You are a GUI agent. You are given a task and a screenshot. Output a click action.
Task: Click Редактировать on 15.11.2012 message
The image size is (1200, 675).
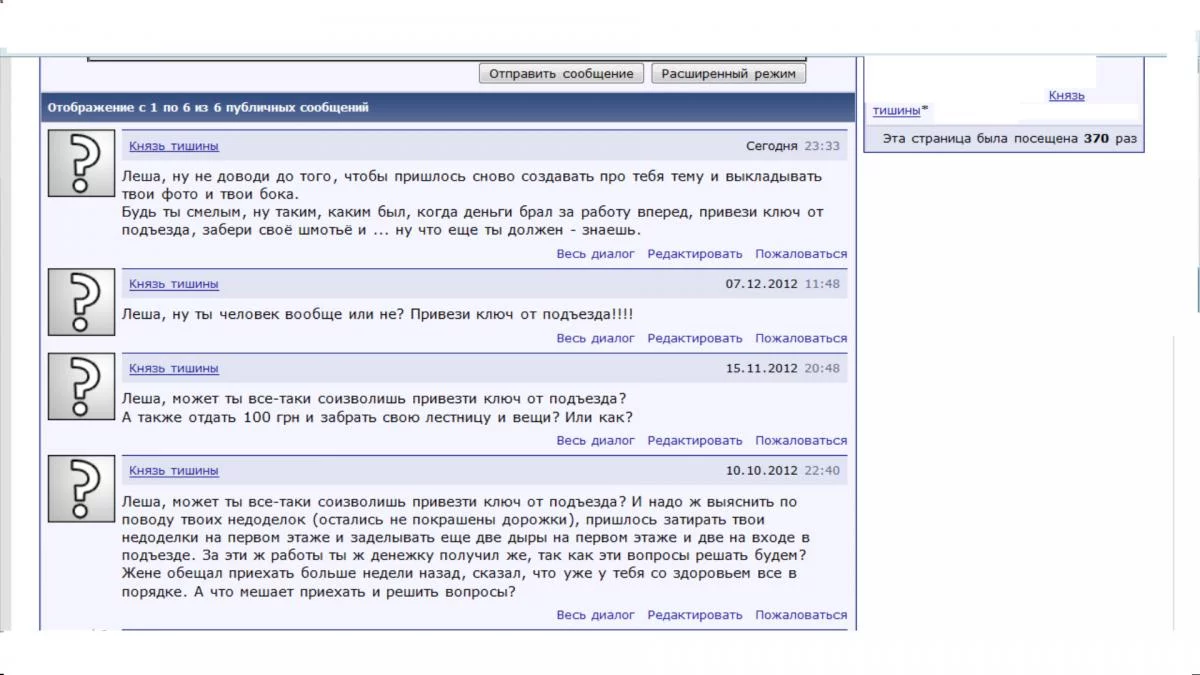tap(695, 440)
